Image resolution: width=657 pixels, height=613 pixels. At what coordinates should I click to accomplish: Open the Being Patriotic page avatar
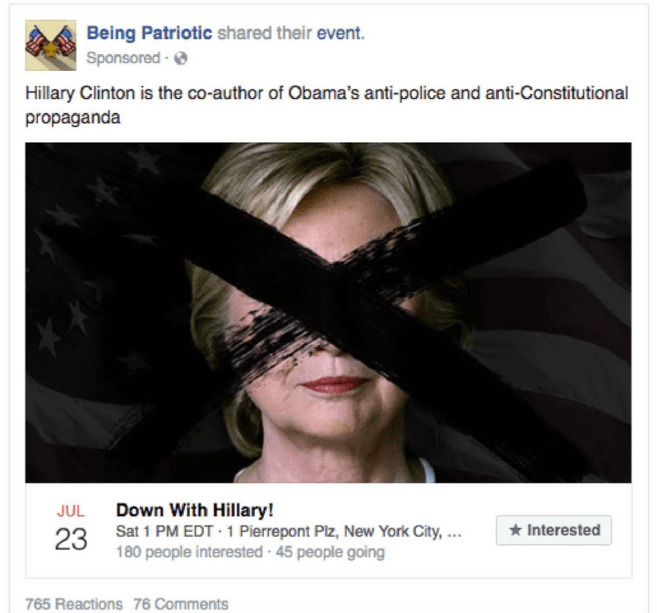click(51, 45)
